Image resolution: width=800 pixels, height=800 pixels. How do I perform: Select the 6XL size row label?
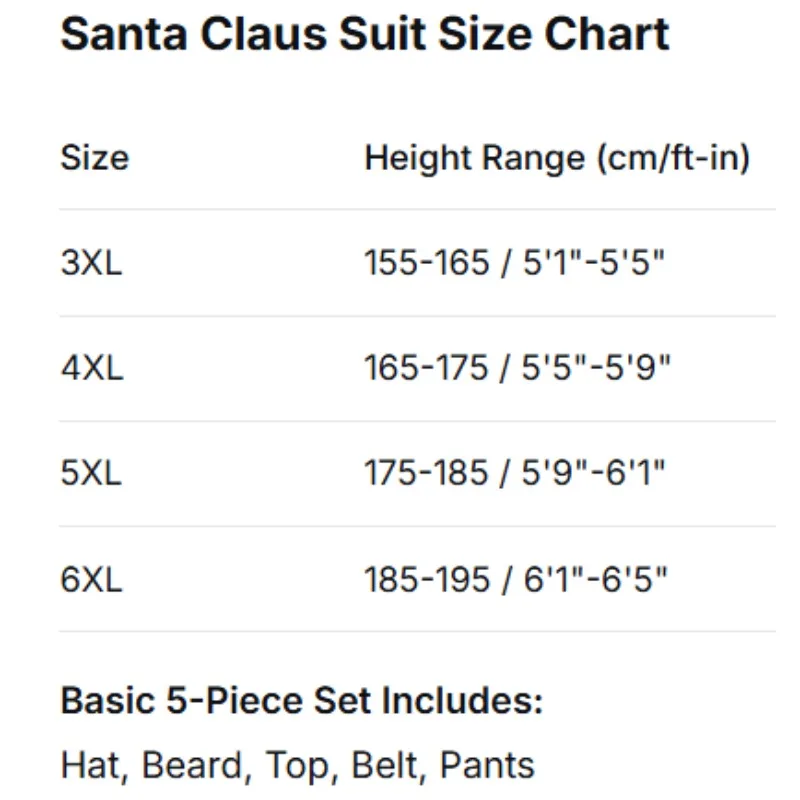coord(92,579)
